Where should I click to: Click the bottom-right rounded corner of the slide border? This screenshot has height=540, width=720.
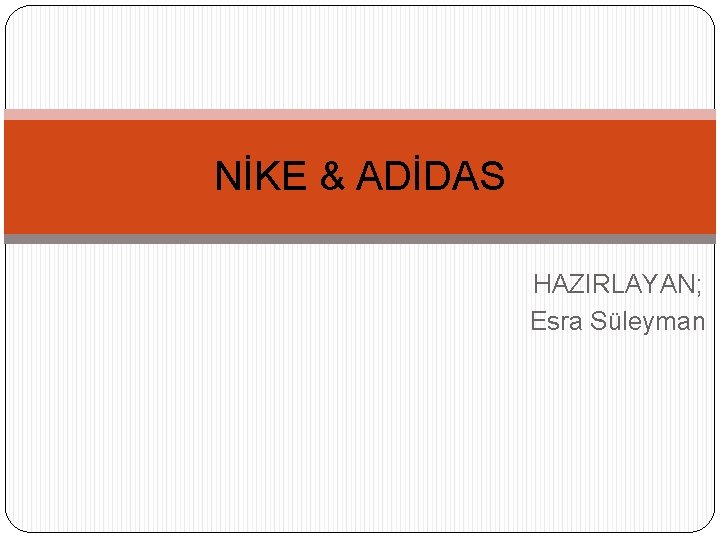[x=706, y=523]
